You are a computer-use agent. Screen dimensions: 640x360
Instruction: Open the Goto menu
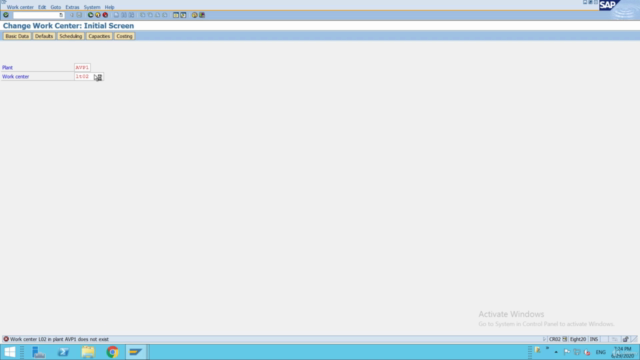tap(56, 7)
